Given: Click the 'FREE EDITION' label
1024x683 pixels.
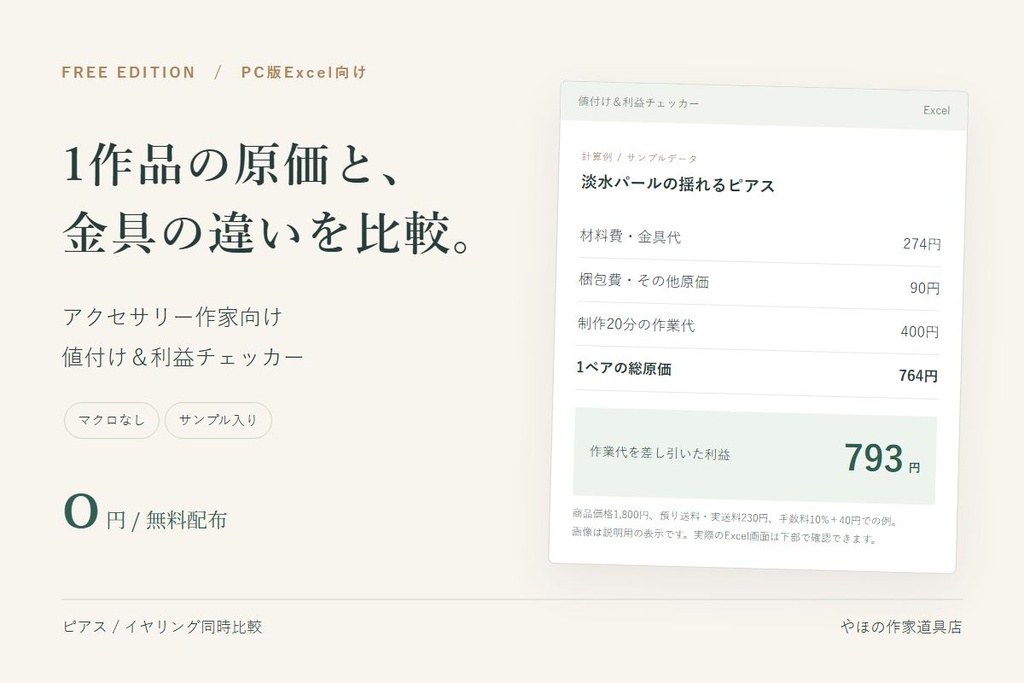Looking at the screenshot, I should pyautogui.click(x=128, y=72).
